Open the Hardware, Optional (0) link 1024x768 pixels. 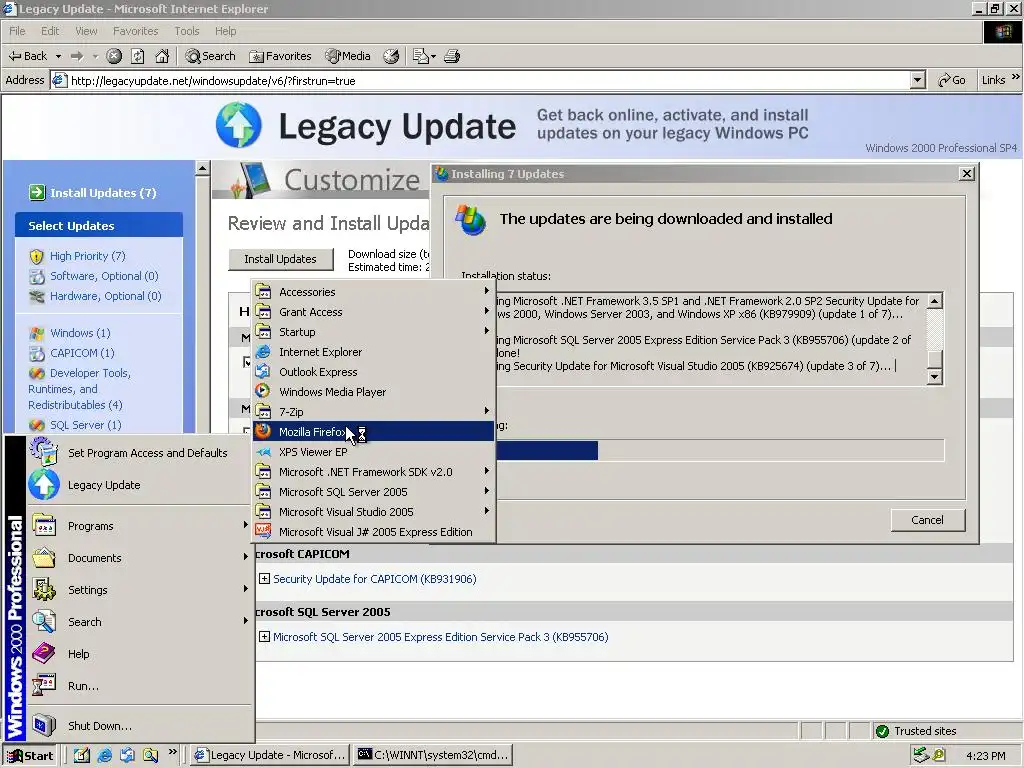tap(106, 296)
